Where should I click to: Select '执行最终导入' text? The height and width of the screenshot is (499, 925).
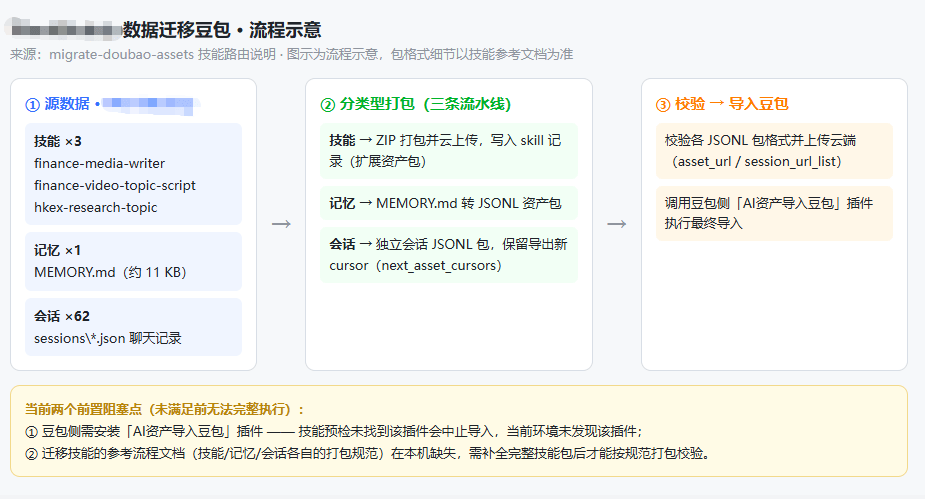point(703,224)
